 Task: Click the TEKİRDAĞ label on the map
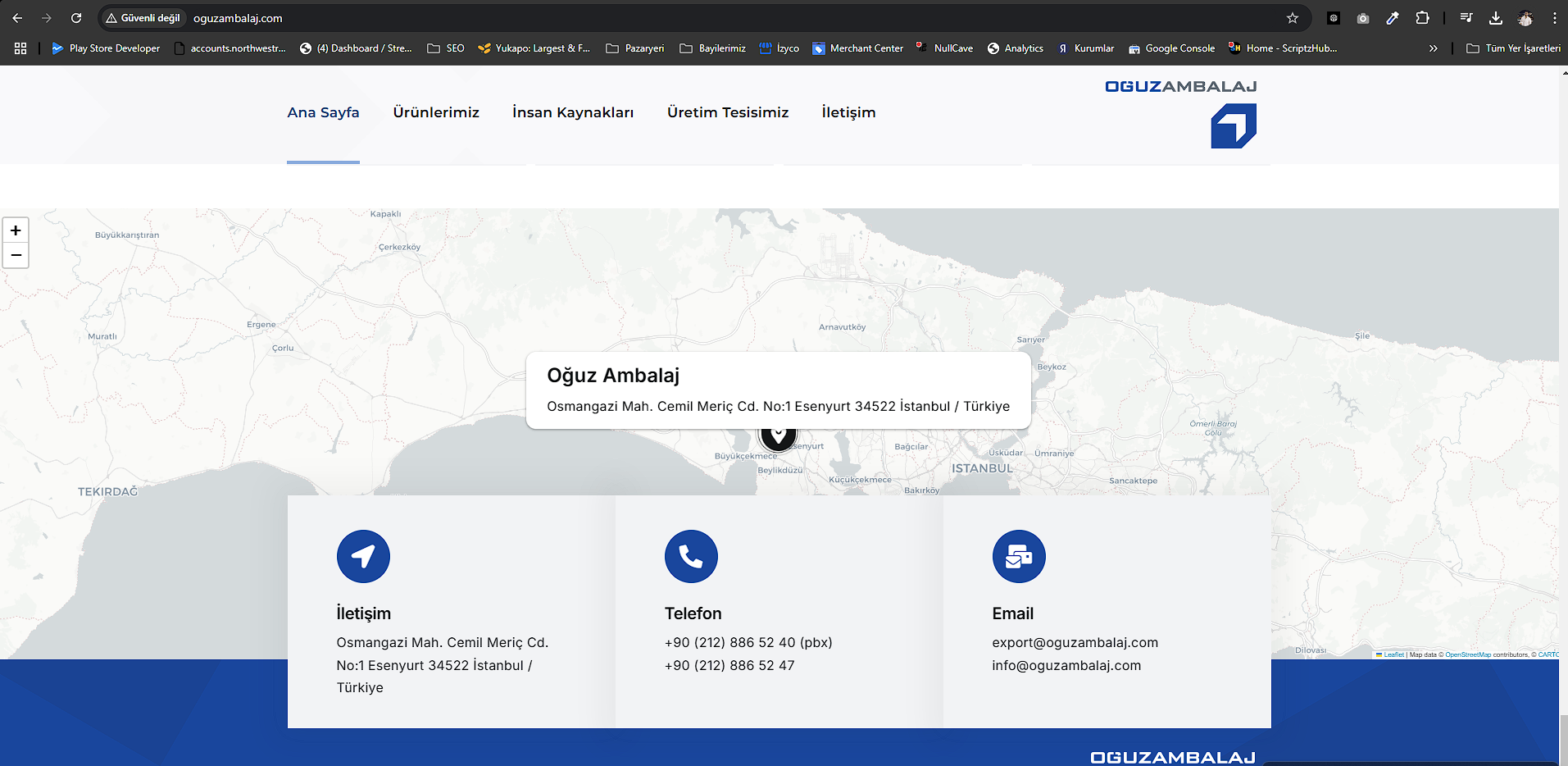pyautogui.click(x=107, y=491)
